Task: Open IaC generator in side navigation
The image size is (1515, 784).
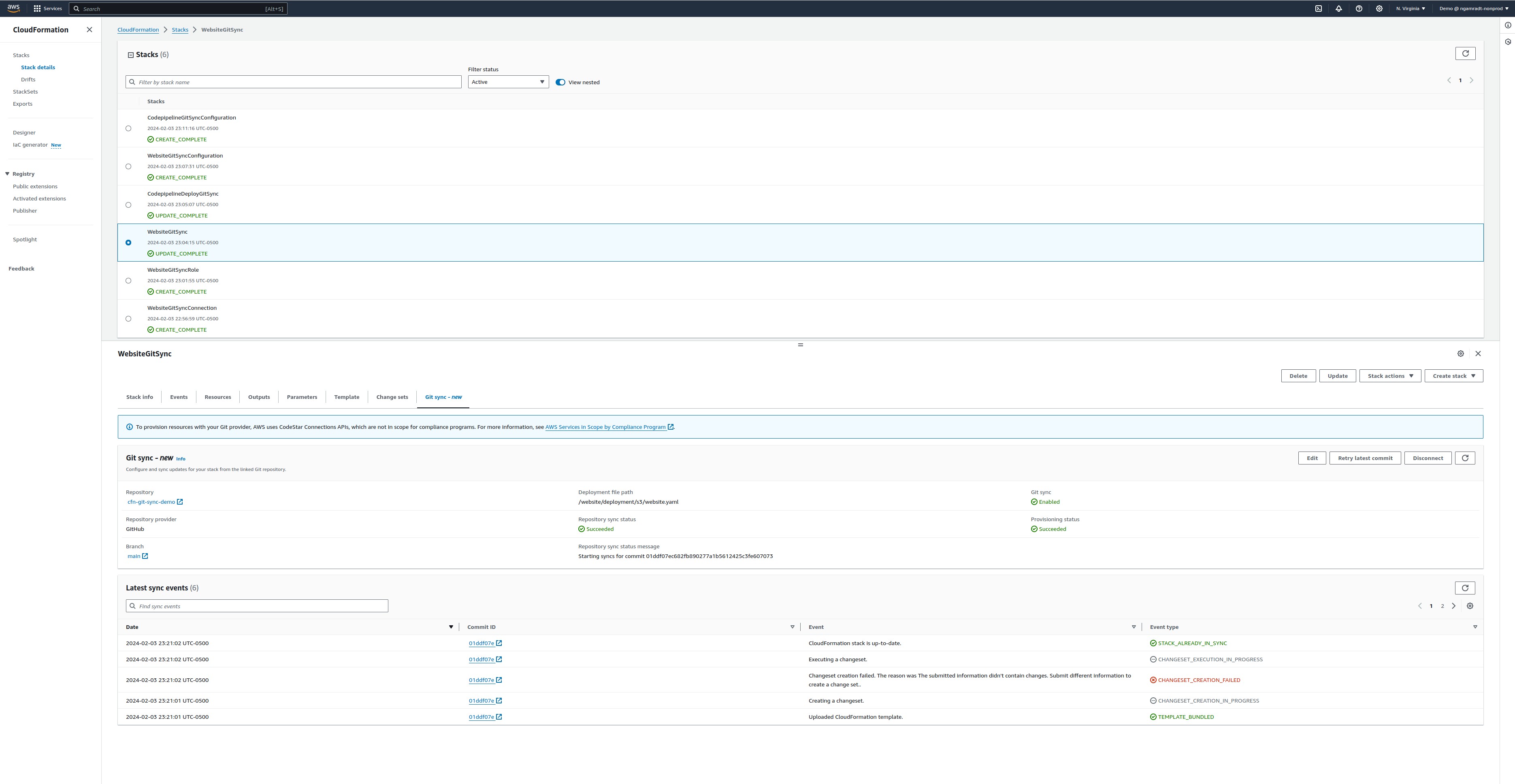Action: (30, 145)
